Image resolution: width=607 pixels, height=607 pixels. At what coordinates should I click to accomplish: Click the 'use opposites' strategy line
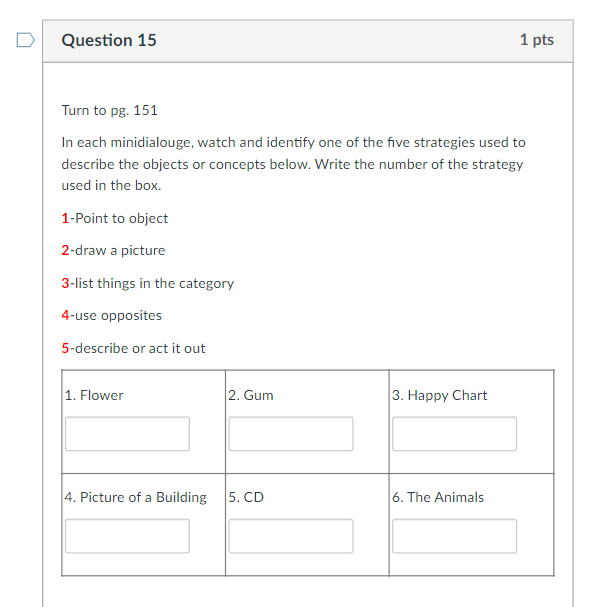click(111, 316)
